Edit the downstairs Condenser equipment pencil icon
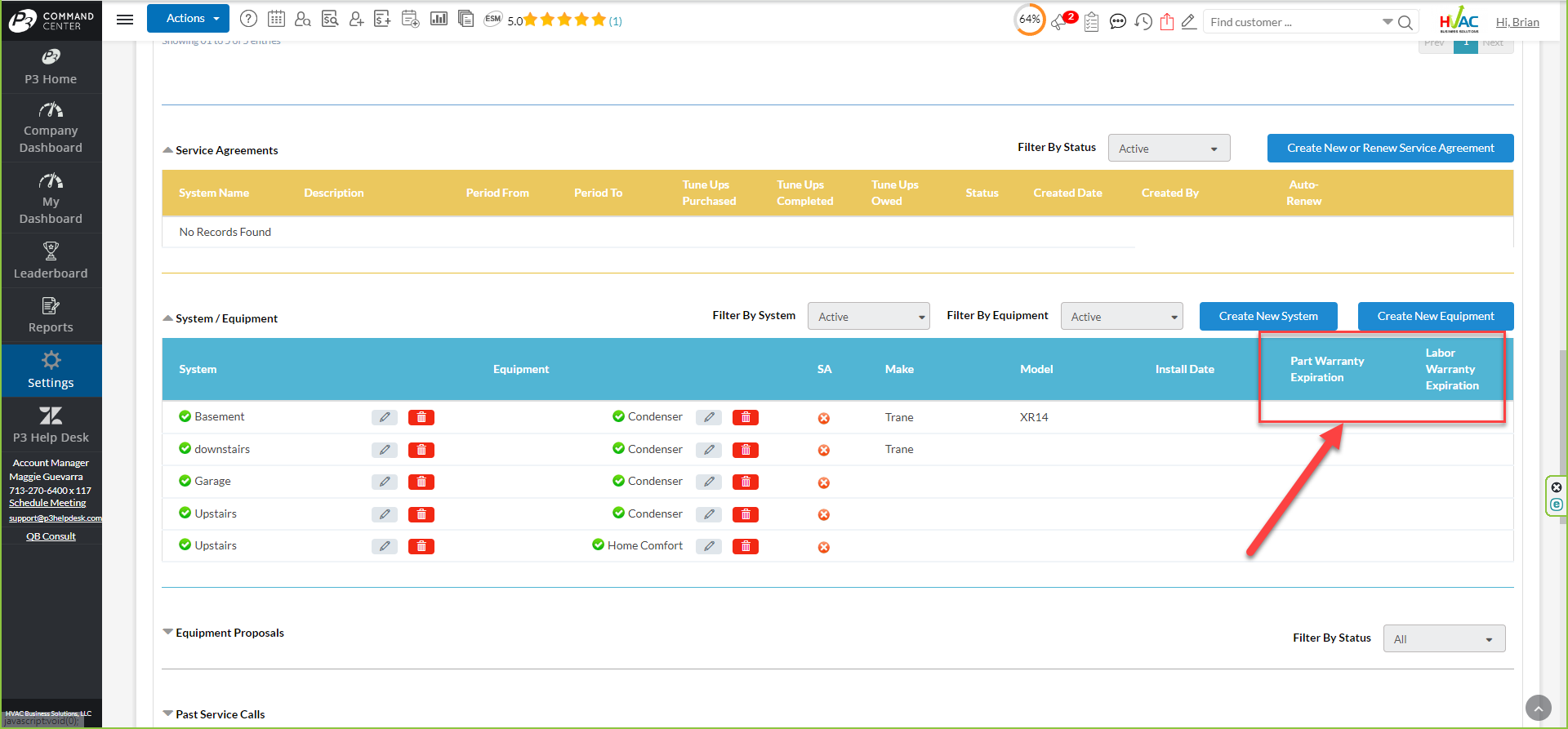Image resolution: width=1568 pixels, height=729 pixels. pos(709,450)
